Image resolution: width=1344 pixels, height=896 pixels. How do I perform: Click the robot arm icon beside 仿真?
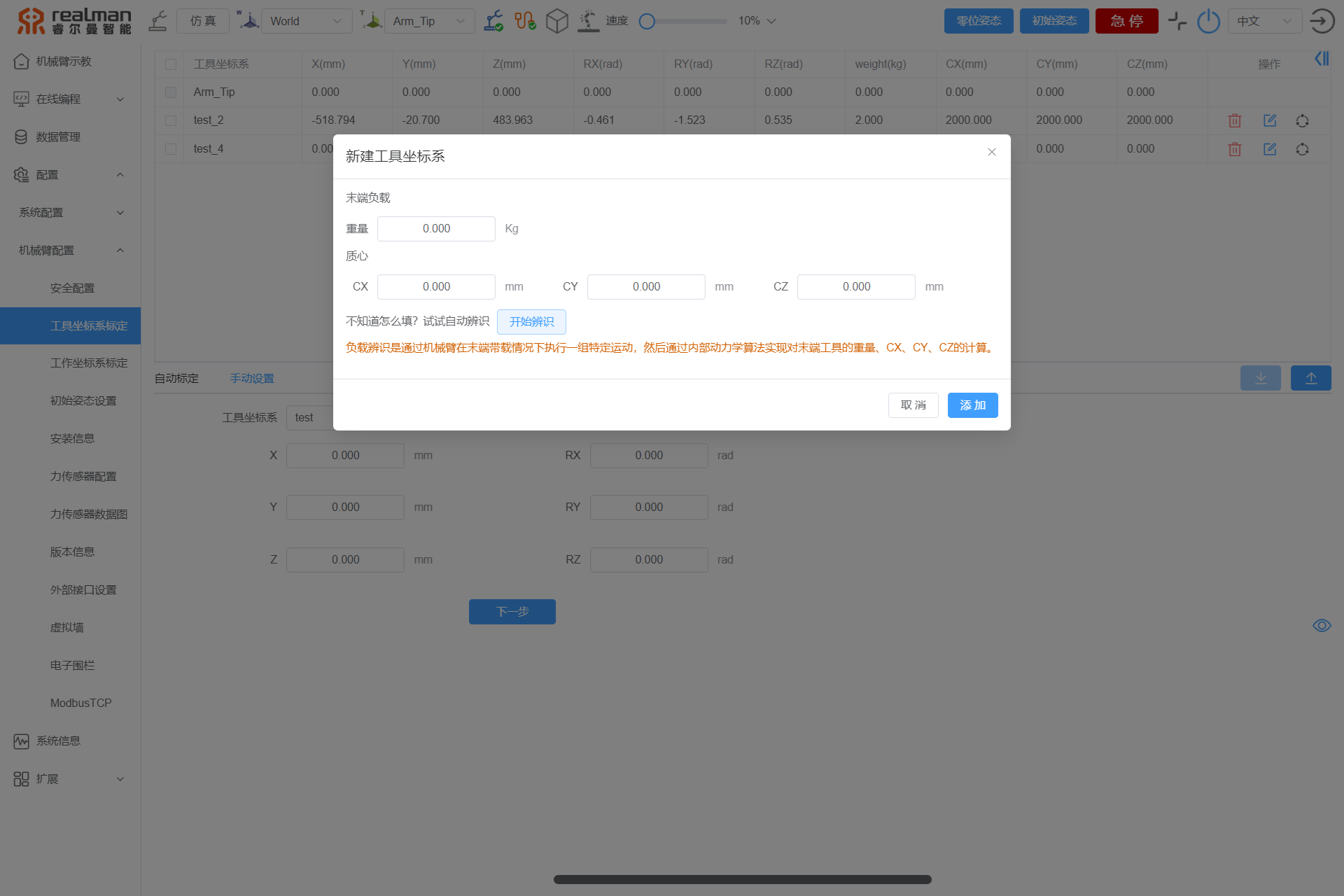158,21
